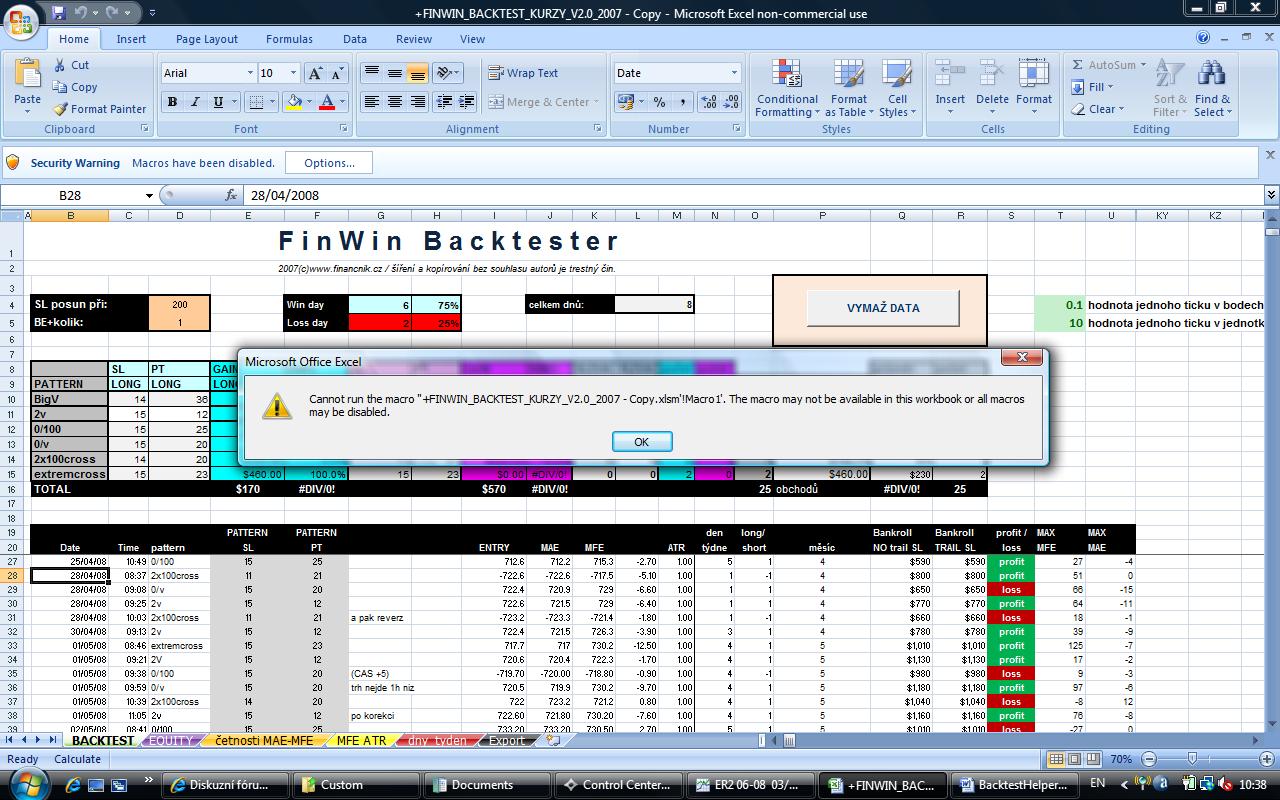Click the Office orb button
The width and height of the screenshot is (1280, 800).
[23, 22]
